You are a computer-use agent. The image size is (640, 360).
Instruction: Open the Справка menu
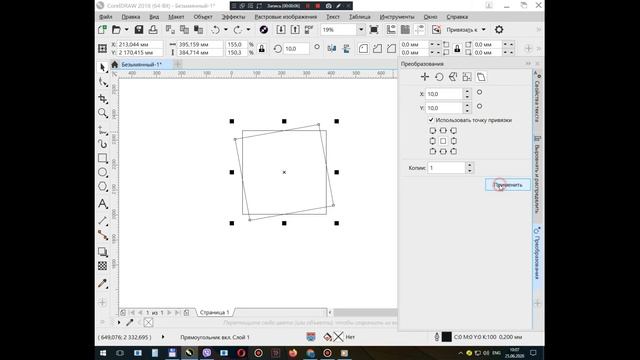tap(457, 17)
